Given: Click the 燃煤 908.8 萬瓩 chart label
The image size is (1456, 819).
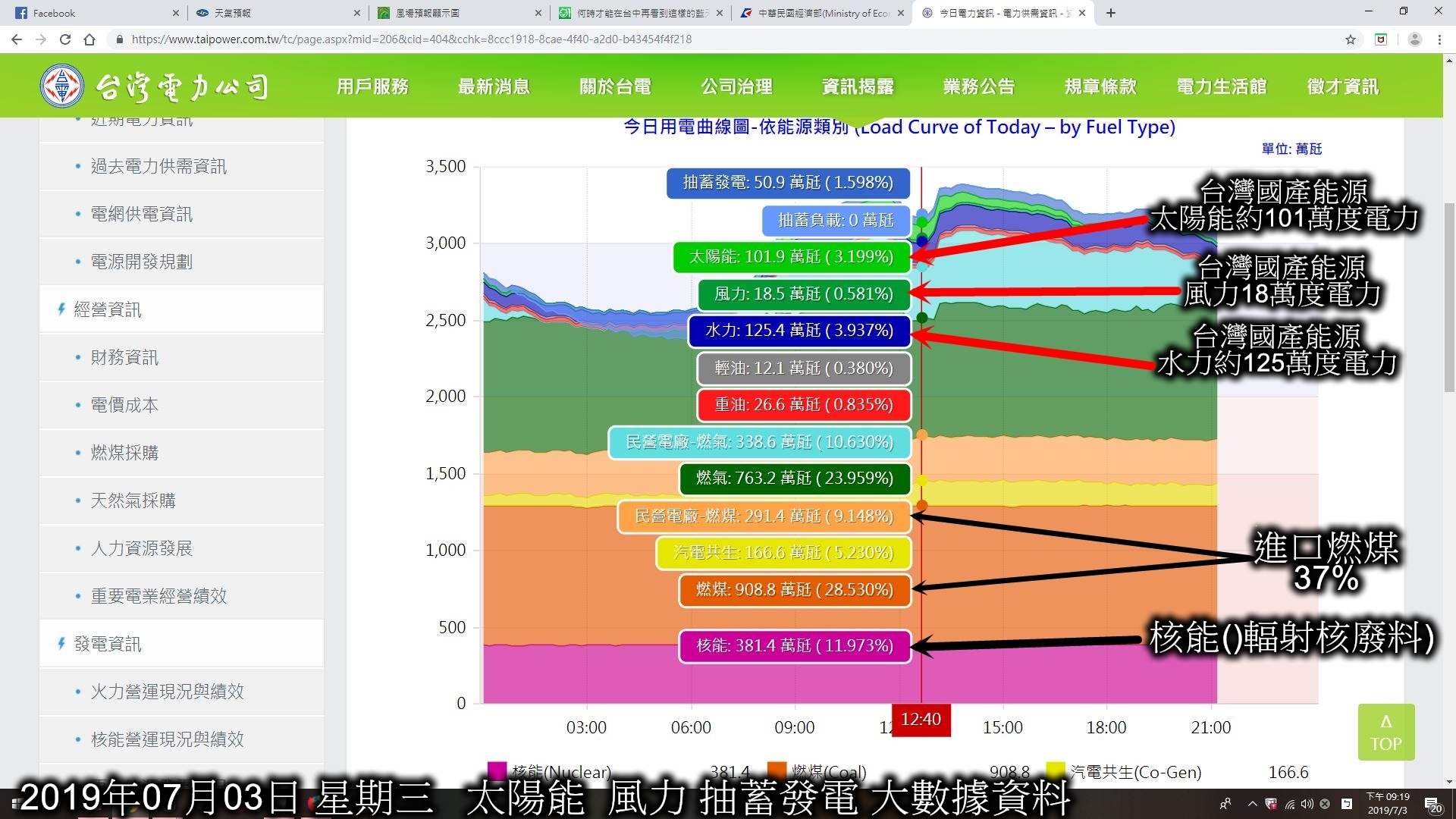Looking at the screenshot, I should (795, 590).
